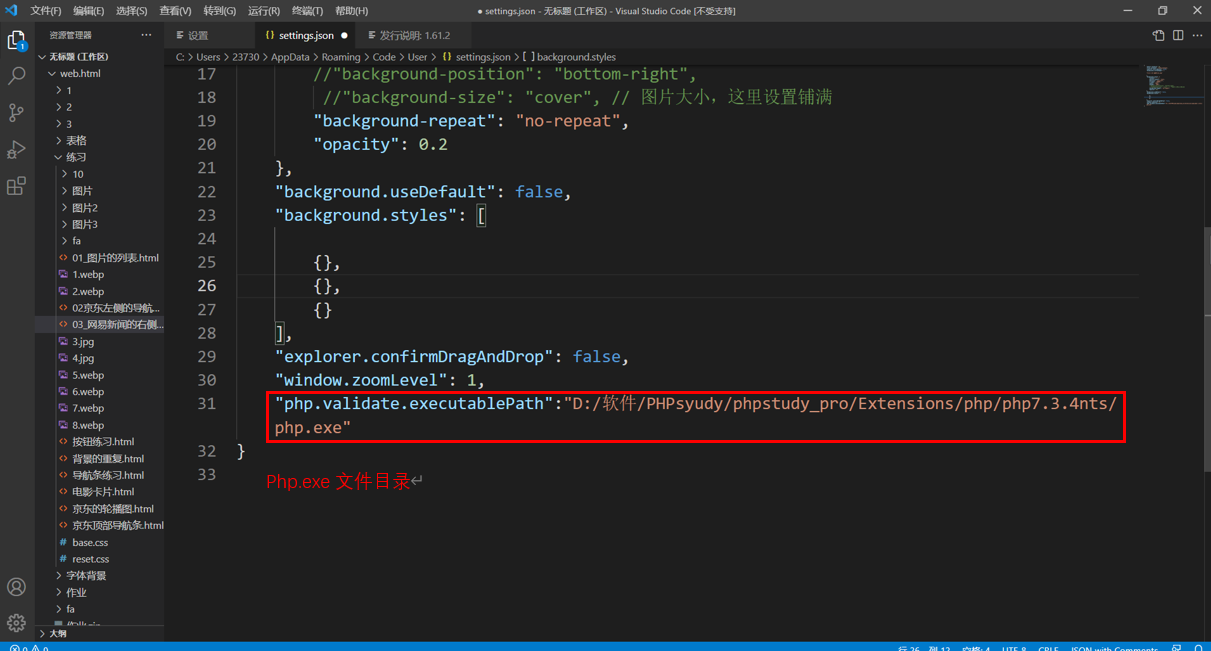The width and height of the screenshot is (1211, 651).
Task: Open 查看(V) menu
Action: (x=175, y=11)
